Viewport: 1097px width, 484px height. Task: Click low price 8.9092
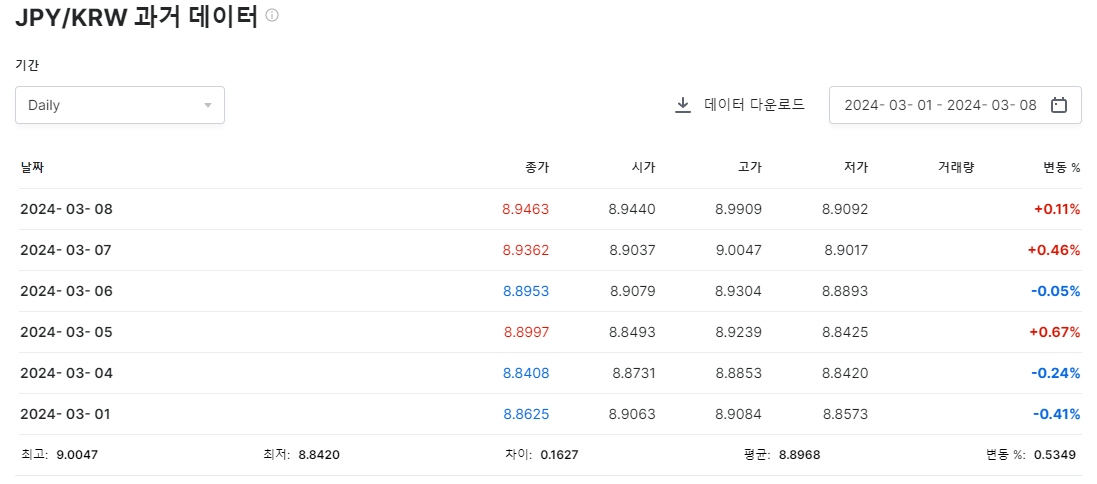tap(845, 208)
